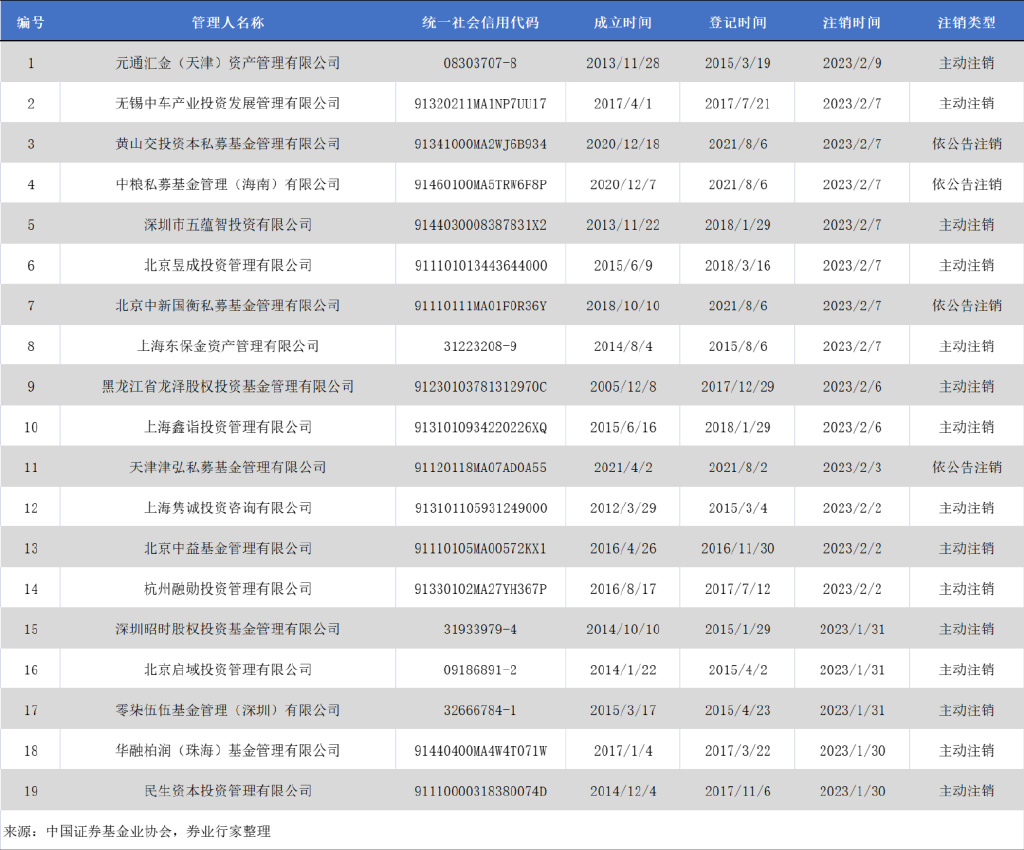Select 北京启域投资管理有限公司 cell
The width and height of the screenshot is (1024, 850).
(x=227, y=670)
